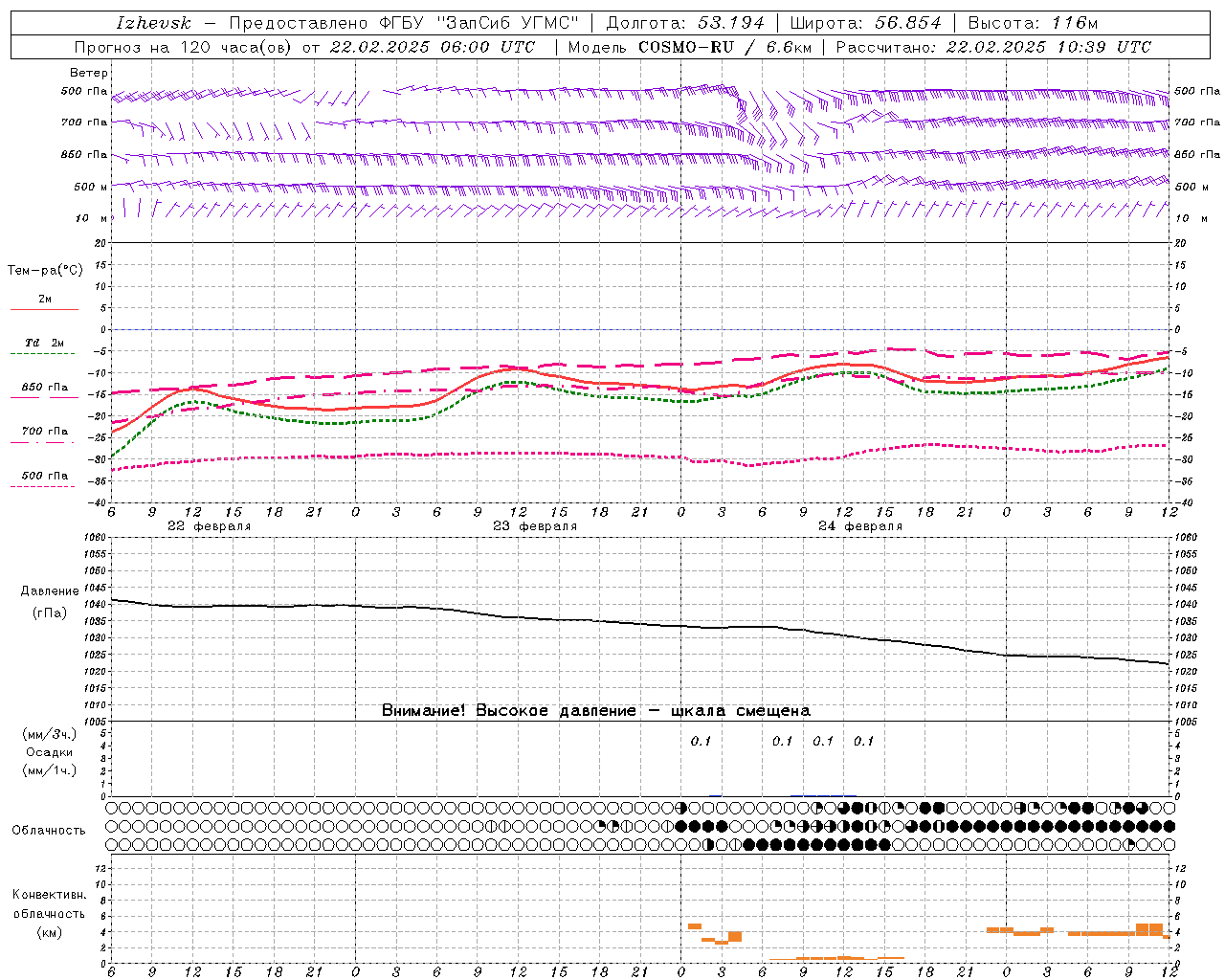This screenshot has height=980, width=1225.
Task: Click the "Внимание! Высокое давление" warning text
Action: (x=509, y=711)
